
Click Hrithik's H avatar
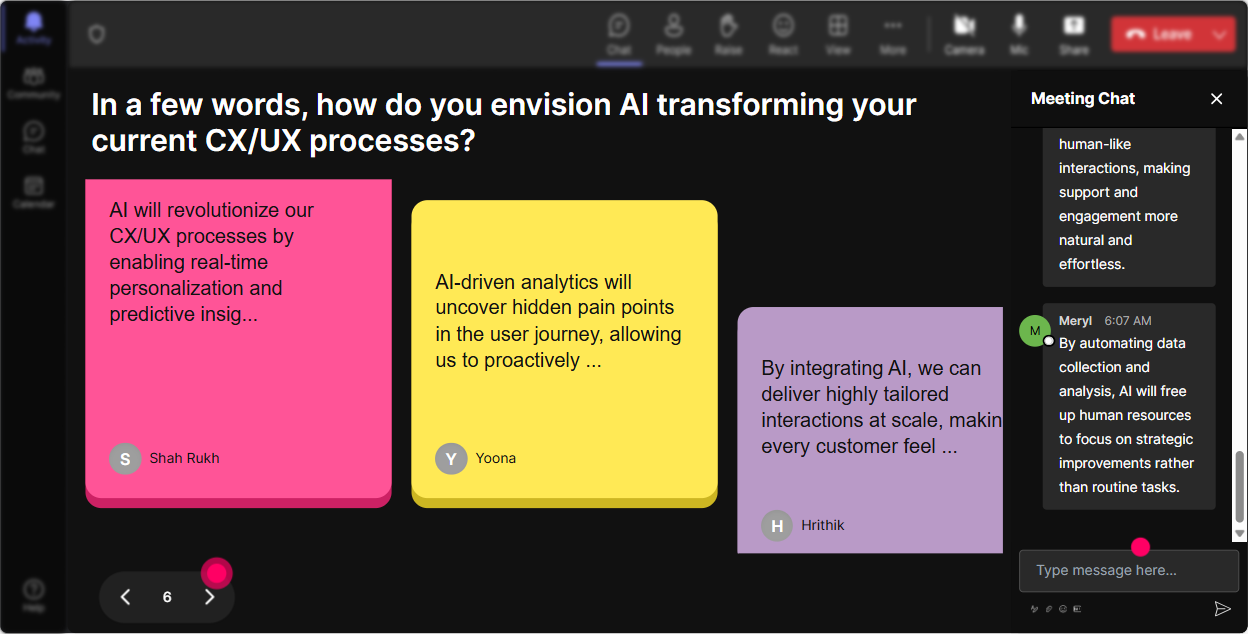point(777,525)
